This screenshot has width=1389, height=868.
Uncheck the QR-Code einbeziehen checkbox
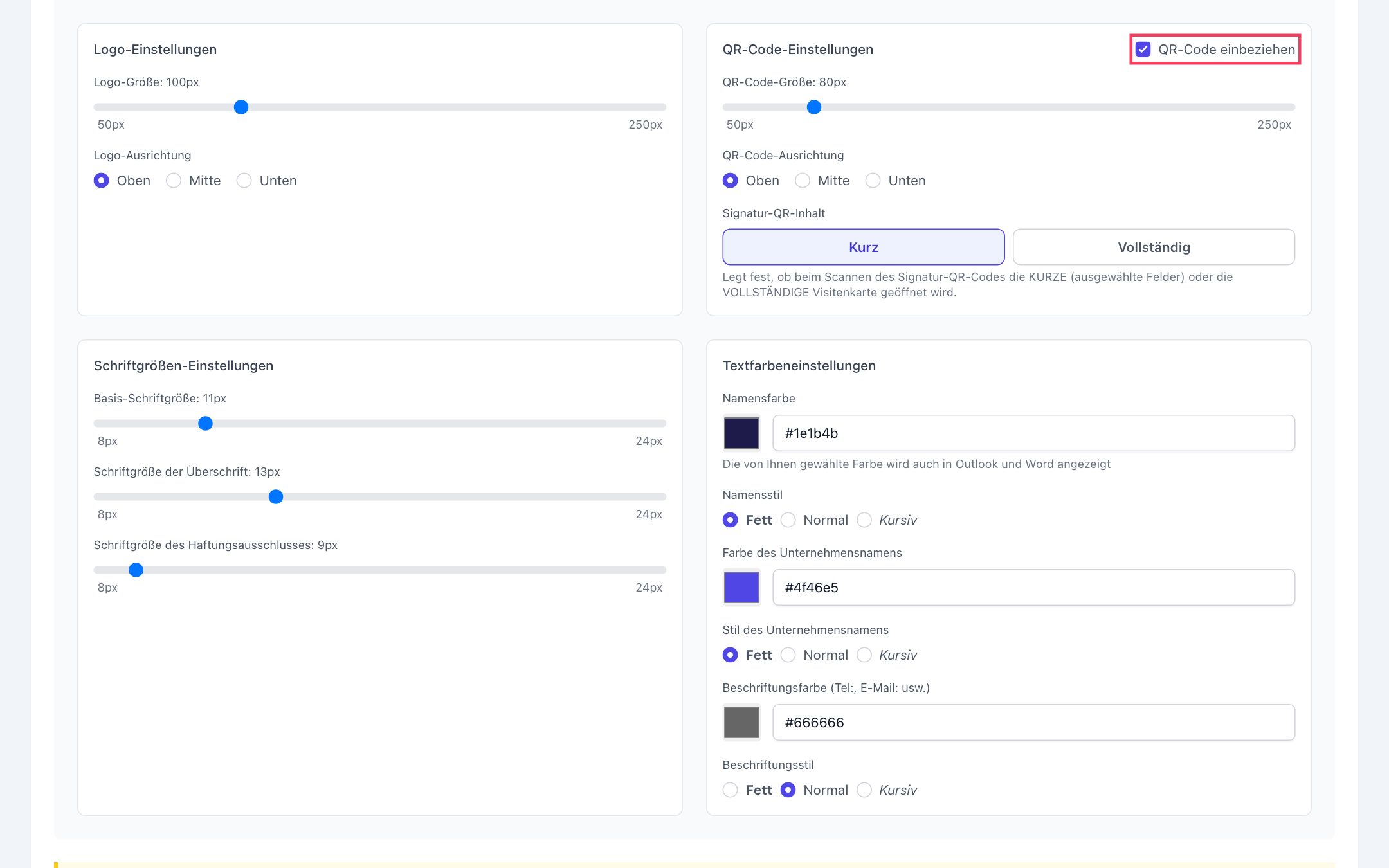(1143, 50)
